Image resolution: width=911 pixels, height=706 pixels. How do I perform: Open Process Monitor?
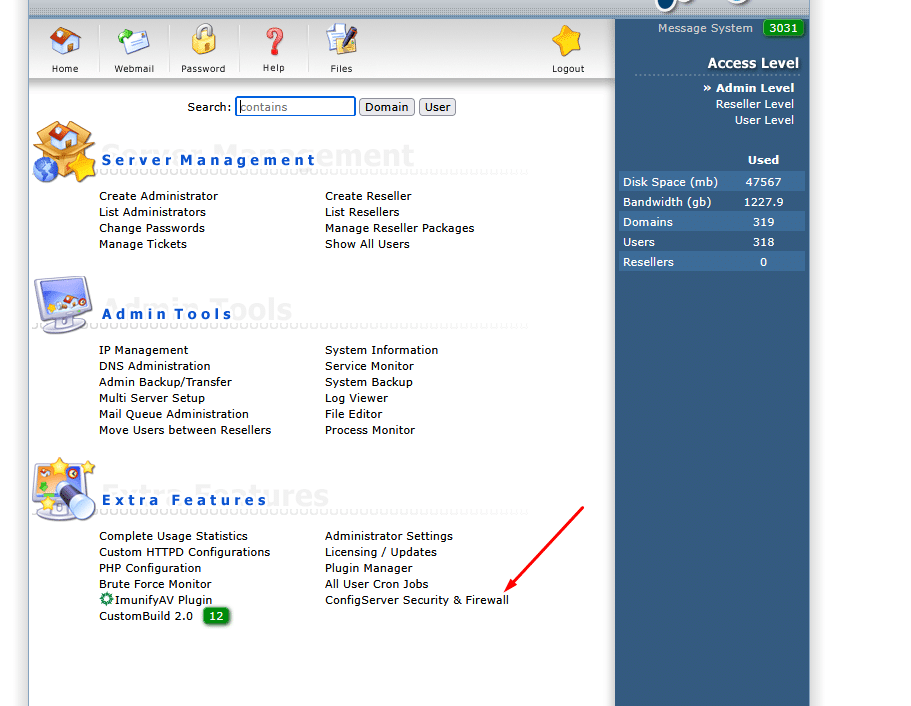(x=370, y=430)
